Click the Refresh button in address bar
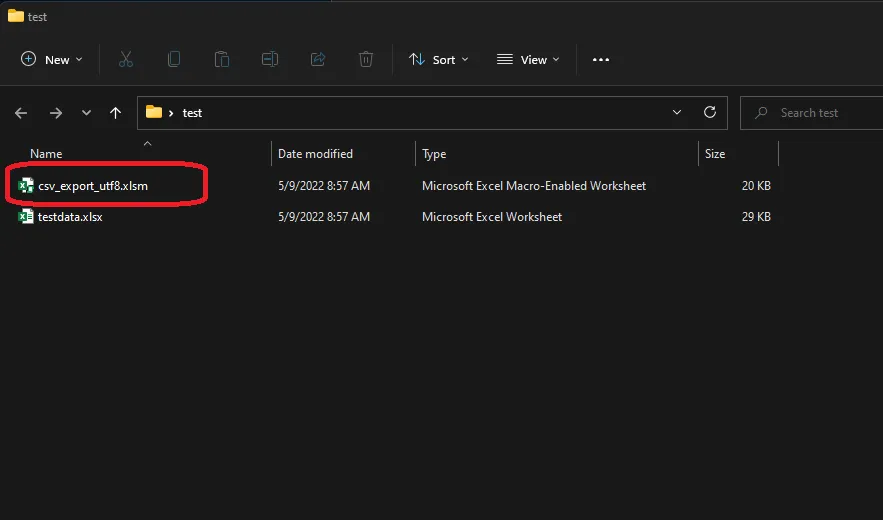The width and height of the screenshot is (883, 520). click(x=710, y=113)
